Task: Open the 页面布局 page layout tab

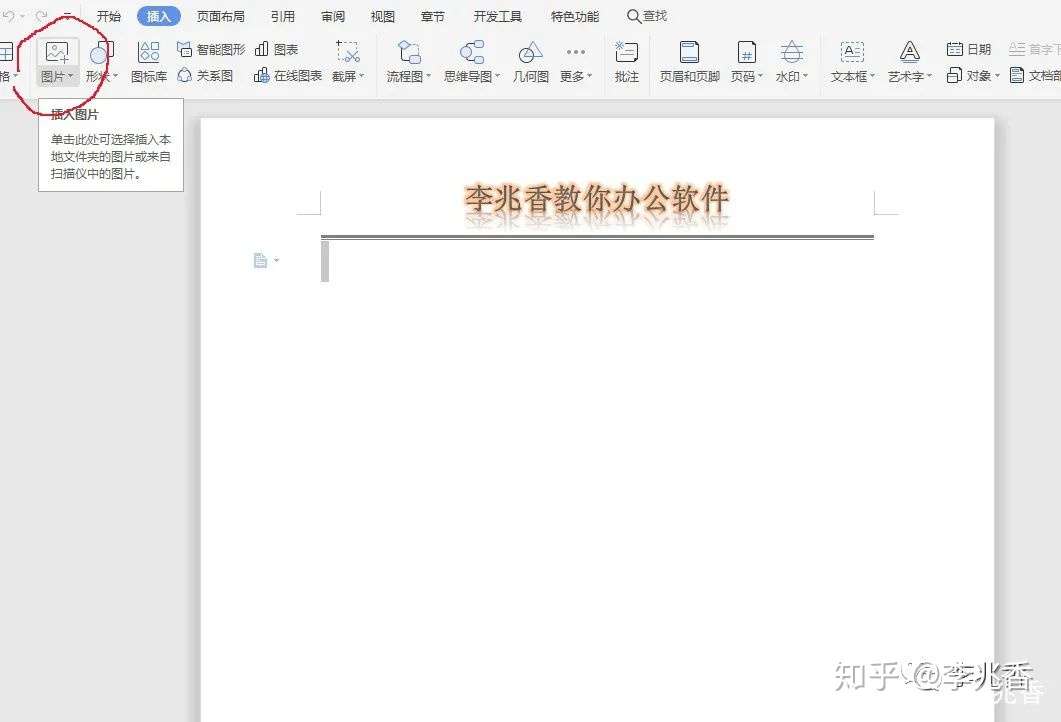Action: (221, 15)
